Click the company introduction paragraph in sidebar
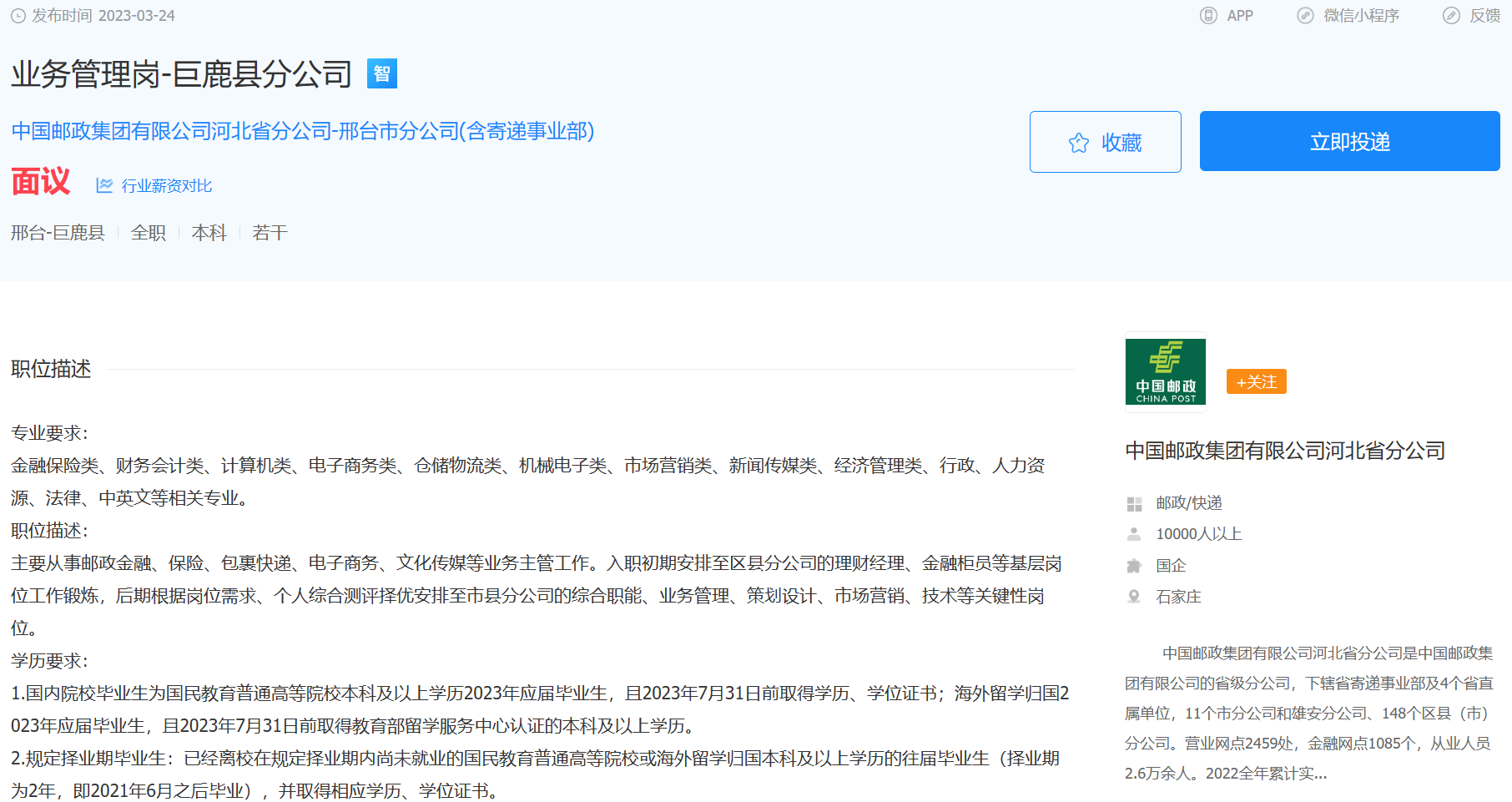The image size is (1512, 802). (1309, 714)
